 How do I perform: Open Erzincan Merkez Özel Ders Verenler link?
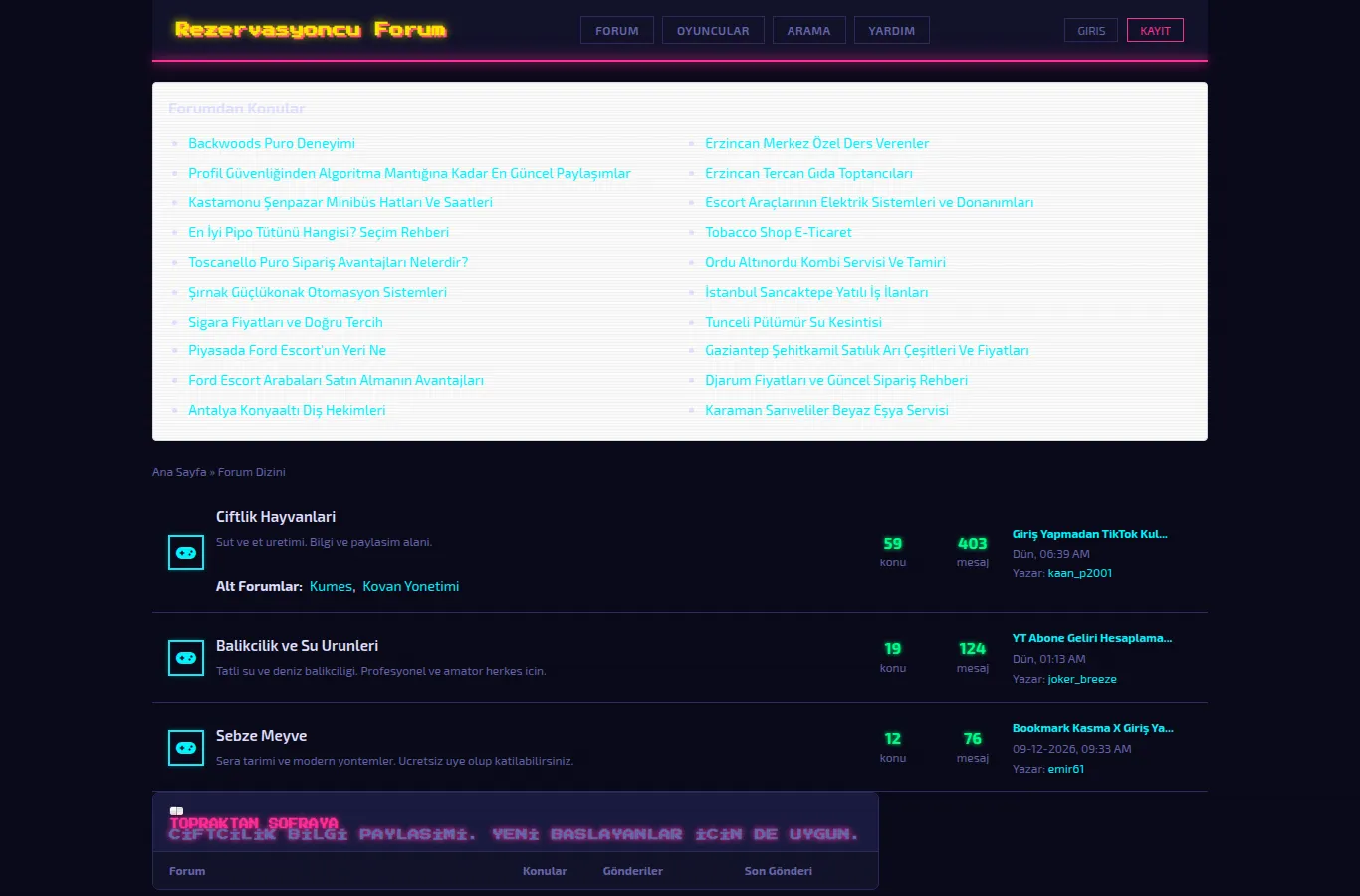tap(816, 143)
